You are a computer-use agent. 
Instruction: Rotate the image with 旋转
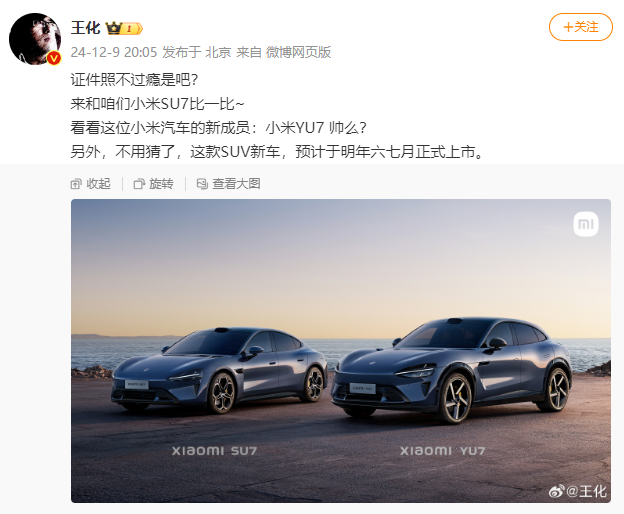point(154,184)
